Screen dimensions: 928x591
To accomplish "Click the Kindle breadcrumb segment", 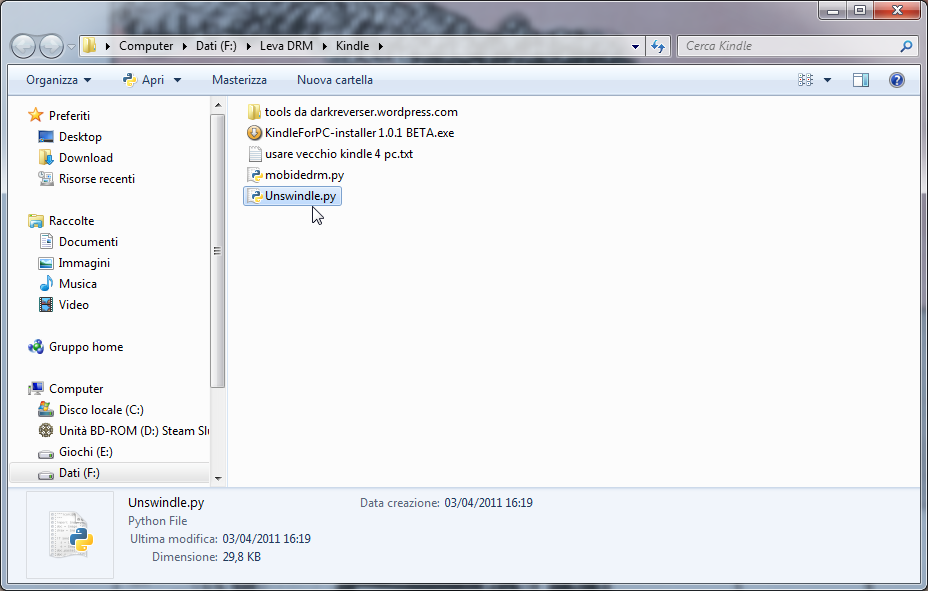I will point(353,46).
